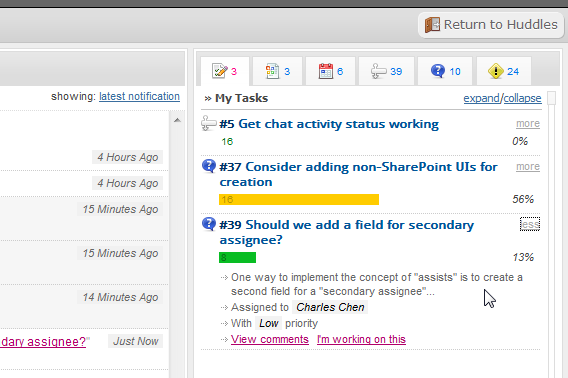Screen dimensions: 568x378
Task: Collapse task #39 with the less link
Action: point(530,224)
